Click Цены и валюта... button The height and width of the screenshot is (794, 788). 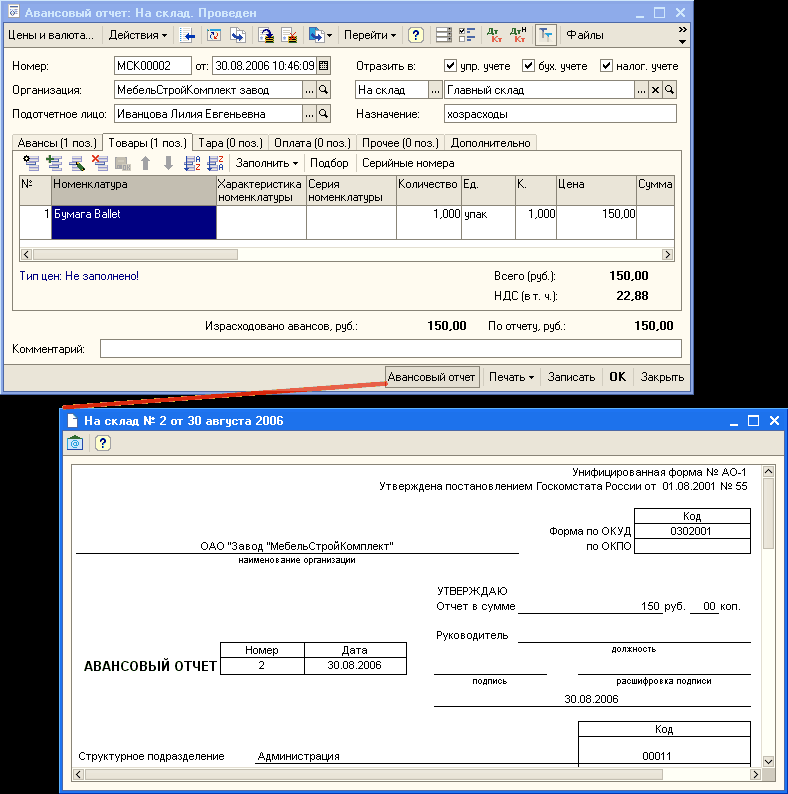(51, 35)
